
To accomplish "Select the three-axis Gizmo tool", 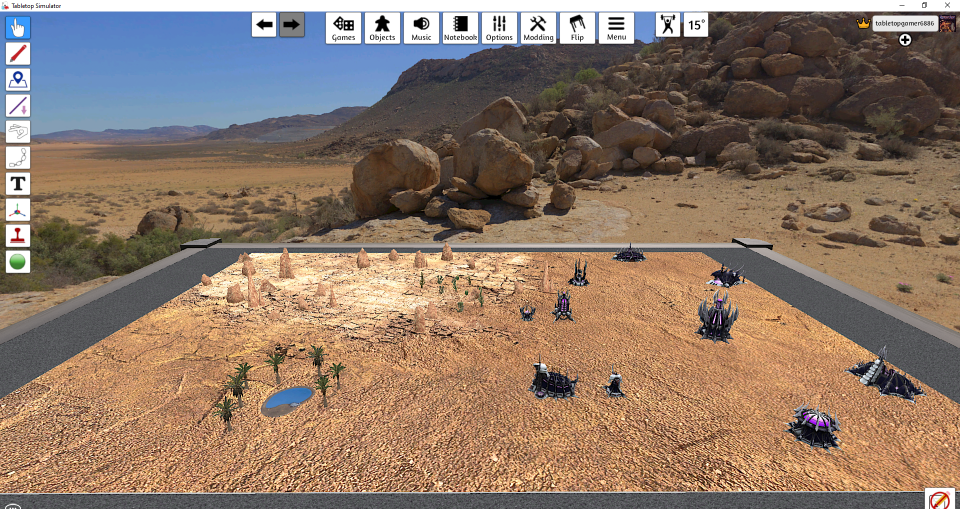I will click(18, 209).
